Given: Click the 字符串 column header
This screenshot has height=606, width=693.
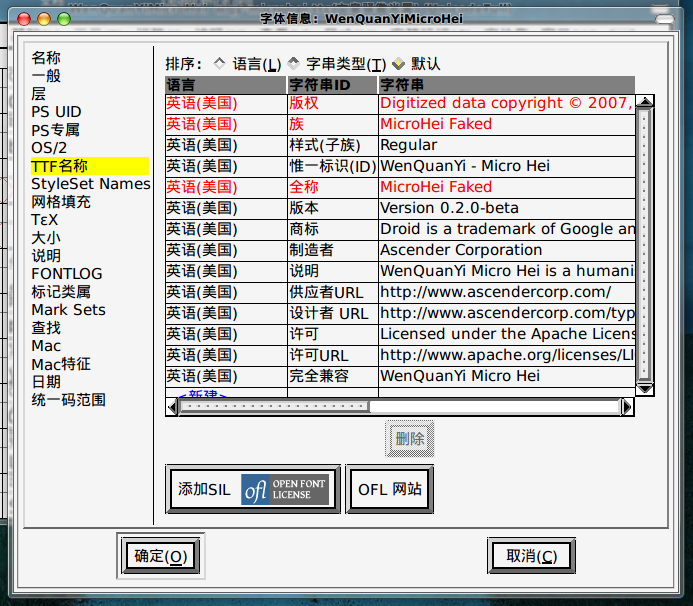Looking at the screenshot, I should tap(507, 85).
